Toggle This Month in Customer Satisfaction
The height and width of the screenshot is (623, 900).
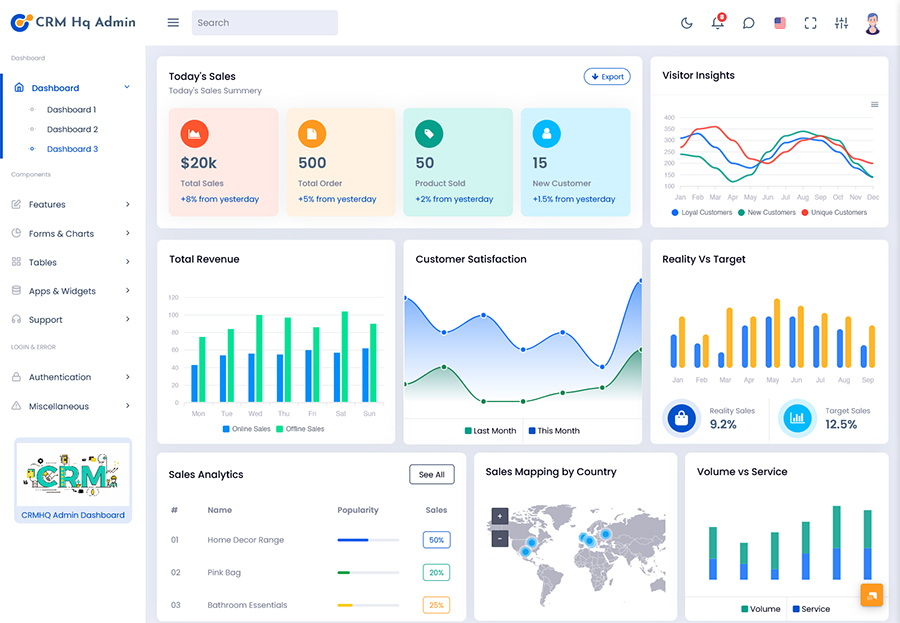(x=554, y=431)
